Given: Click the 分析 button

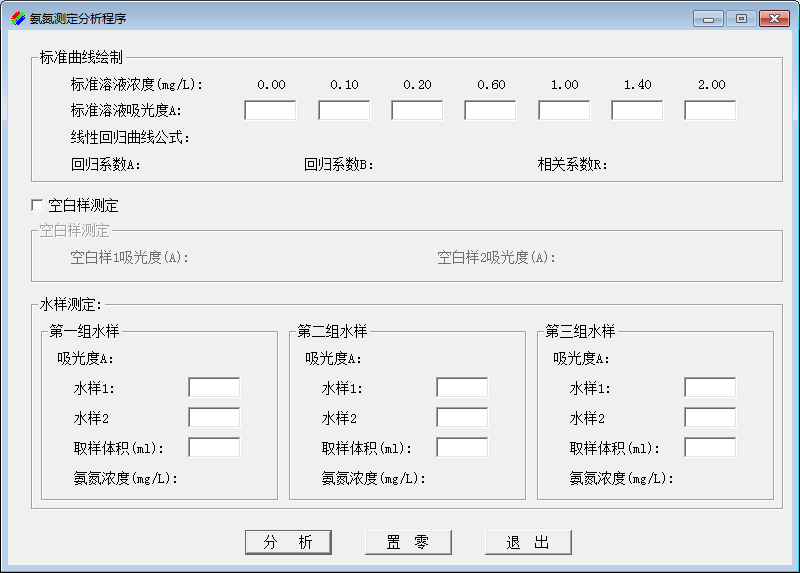Looking at the screenshot, I should (288, 542).
